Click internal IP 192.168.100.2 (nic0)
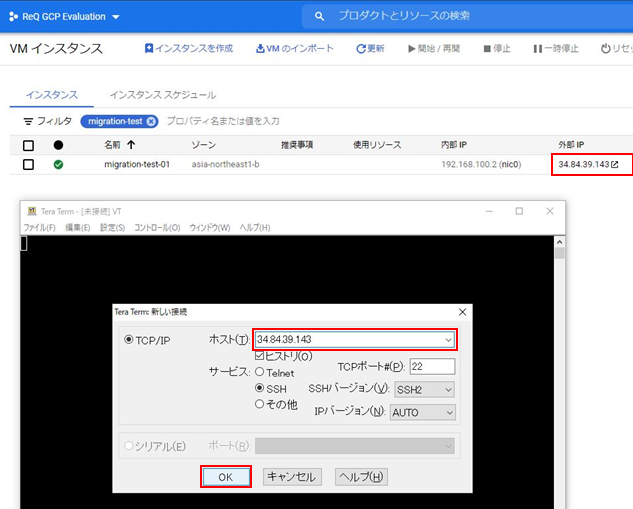The image size is (633, 509). (481, 164)
